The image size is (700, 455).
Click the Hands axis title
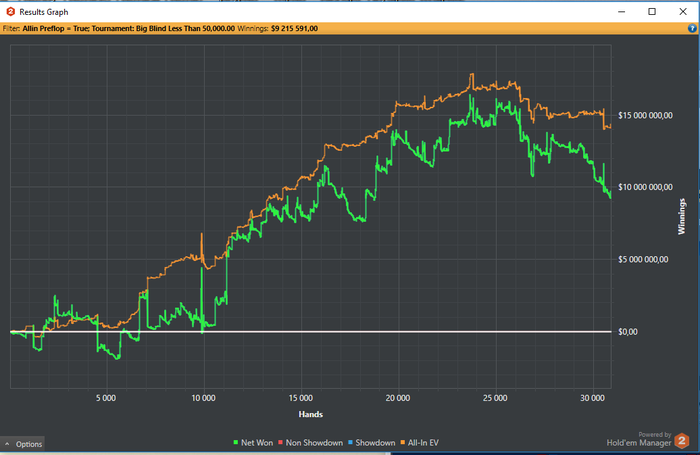click(311, 414)
